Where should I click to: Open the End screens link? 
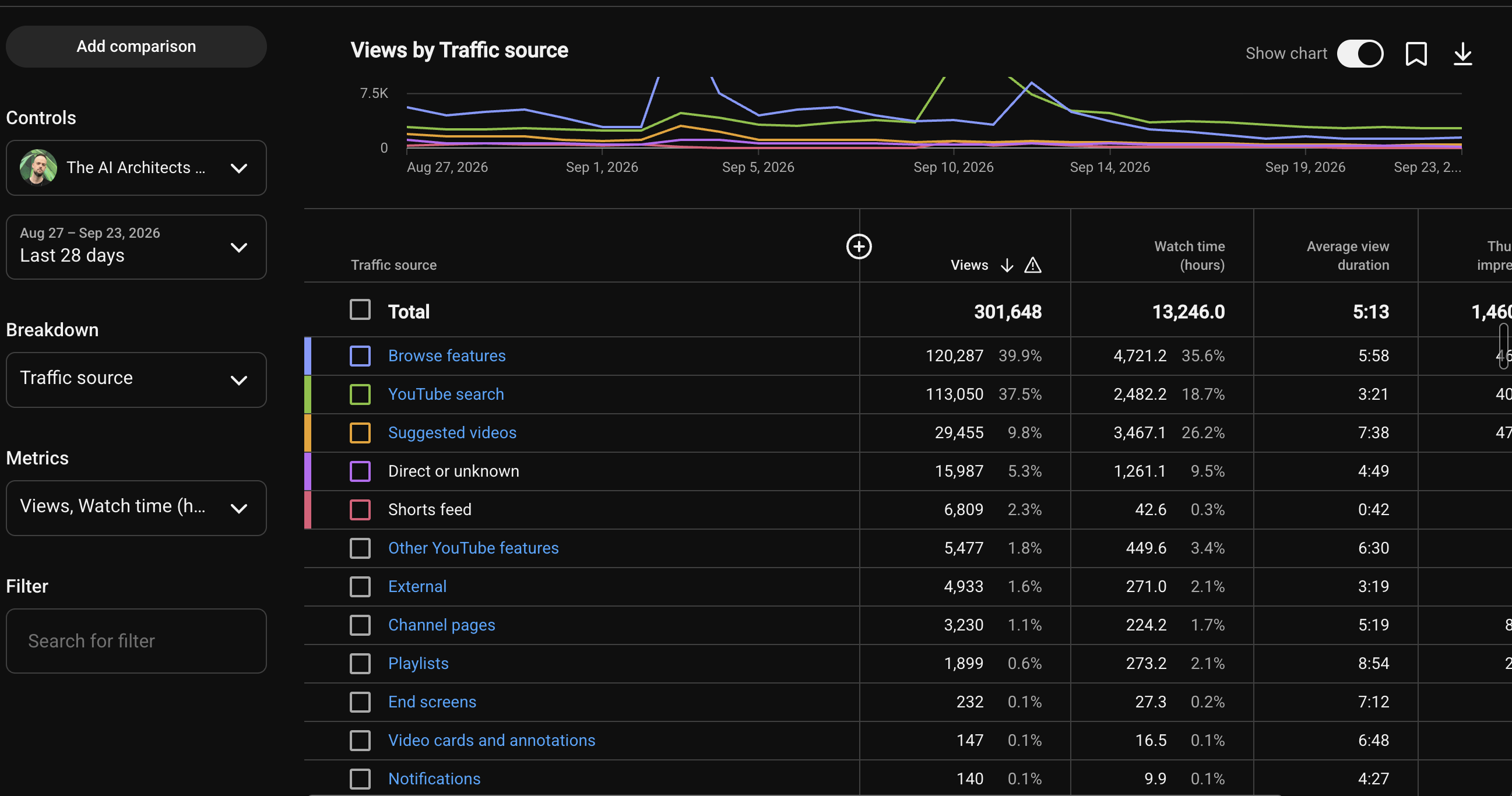tap(432, 702)
